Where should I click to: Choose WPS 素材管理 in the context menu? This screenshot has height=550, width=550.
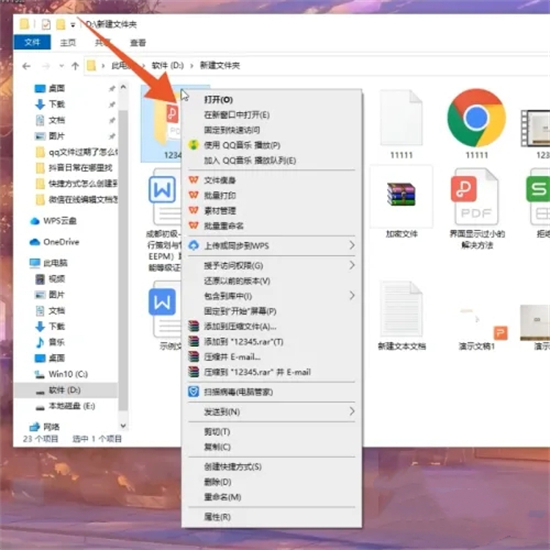(271, 210)
